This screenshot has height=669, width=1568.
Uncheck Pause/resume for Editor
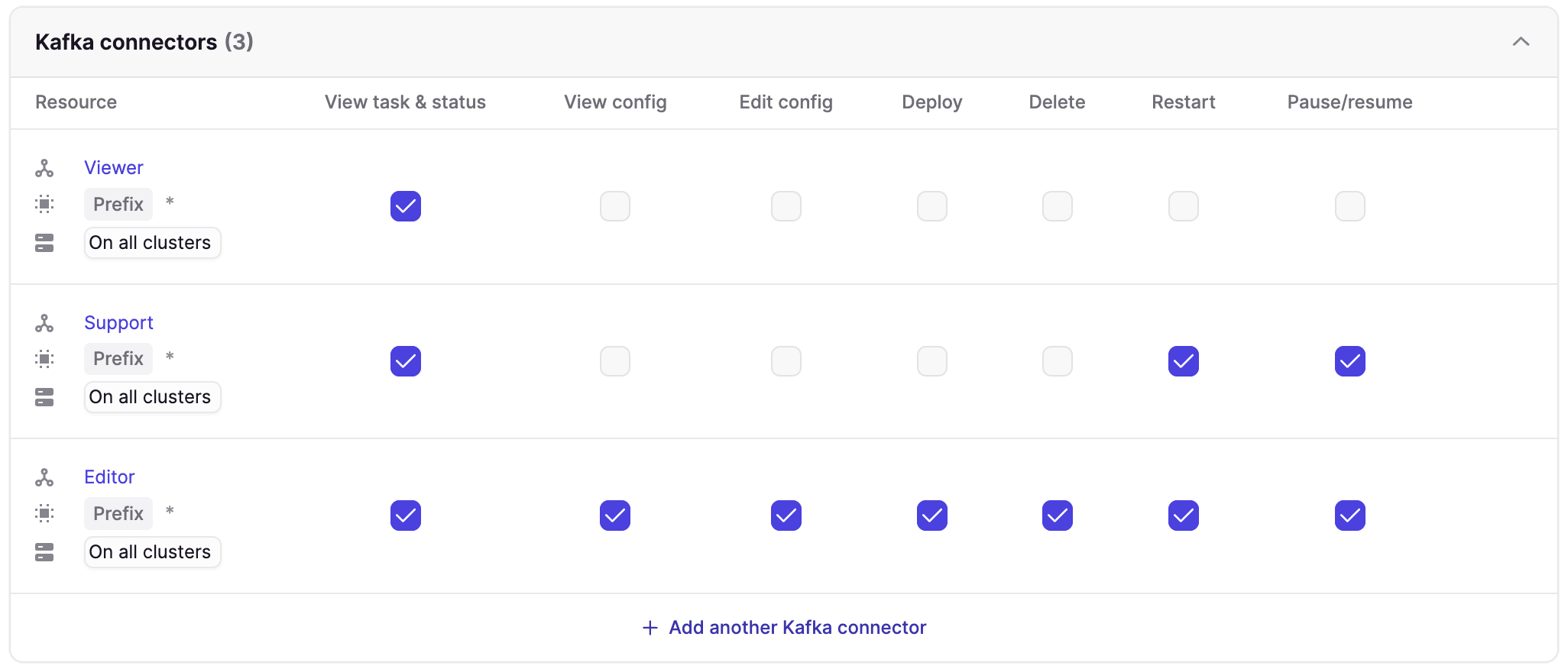tap(1350, 515)
